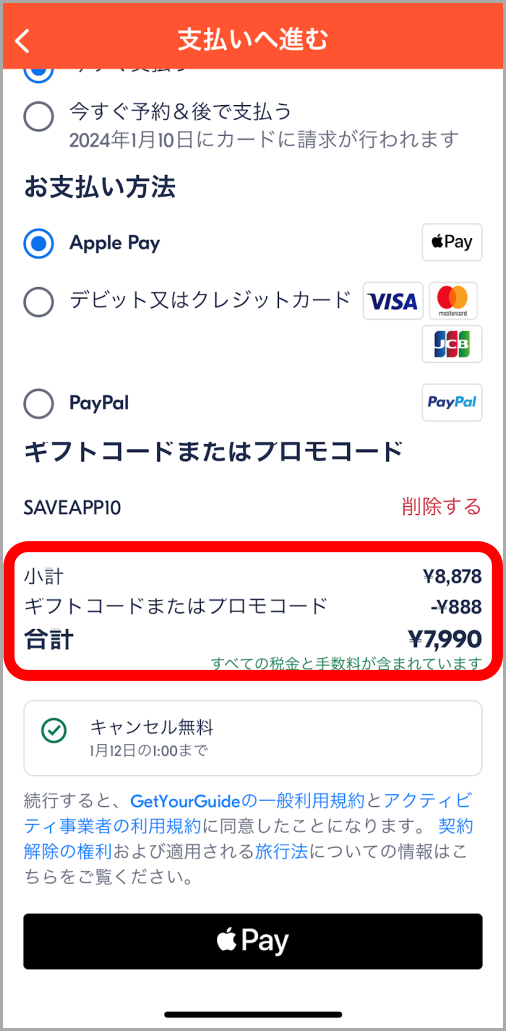506x1031 pixels.
Task: Select 今すぐ予約＆後で支払う radio option
Action: point(38,118)
